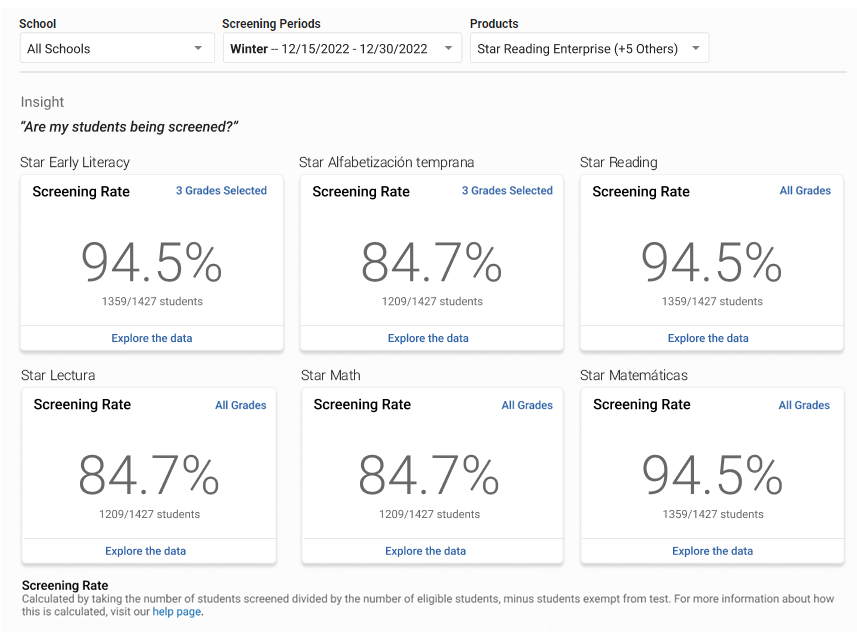Explore the data for Star Math
The height and width of the screenshot is (632, 857).
[428, 551]
